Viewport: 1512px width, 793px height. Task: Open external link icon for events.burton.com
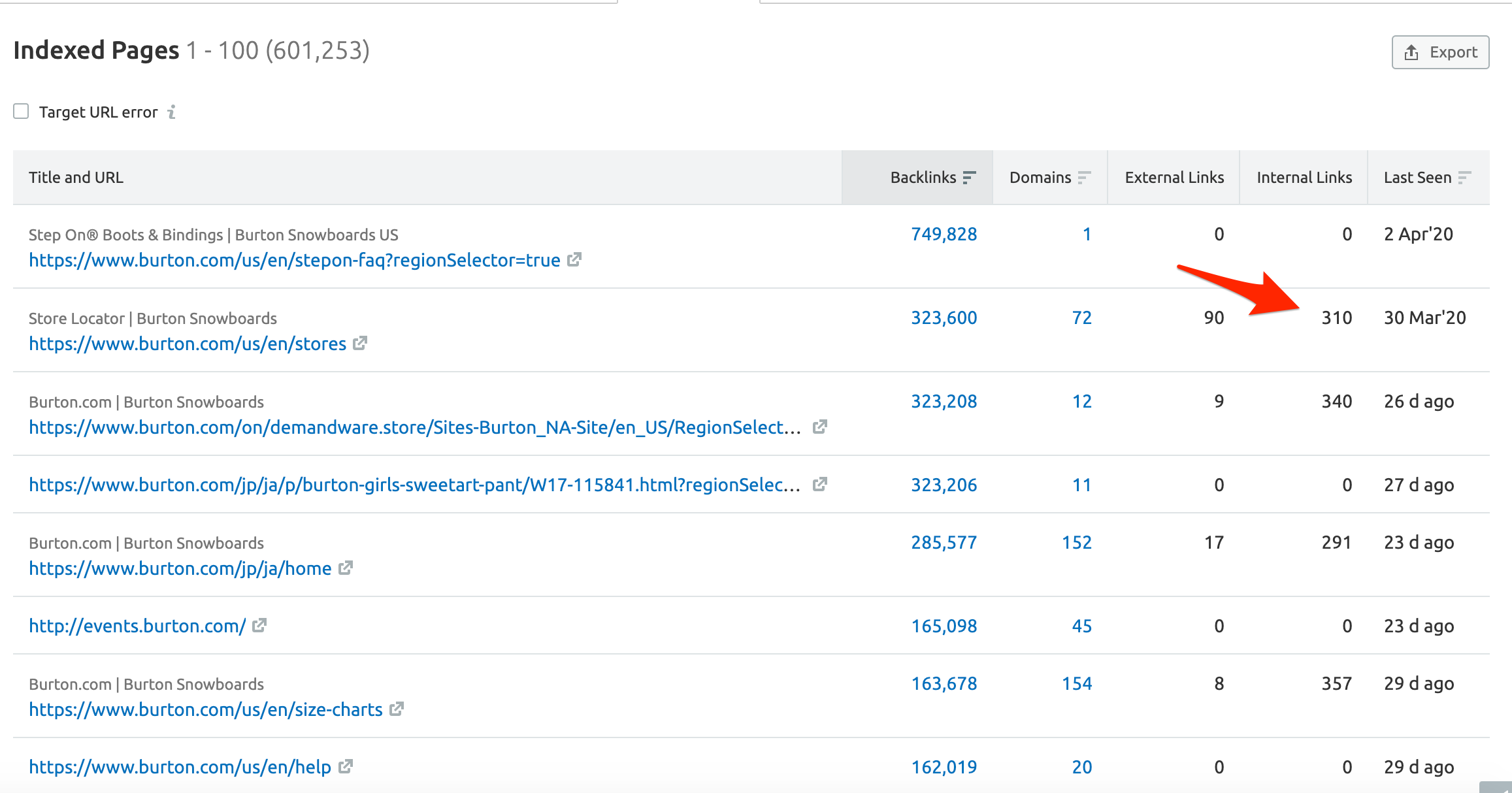(259, 625)
